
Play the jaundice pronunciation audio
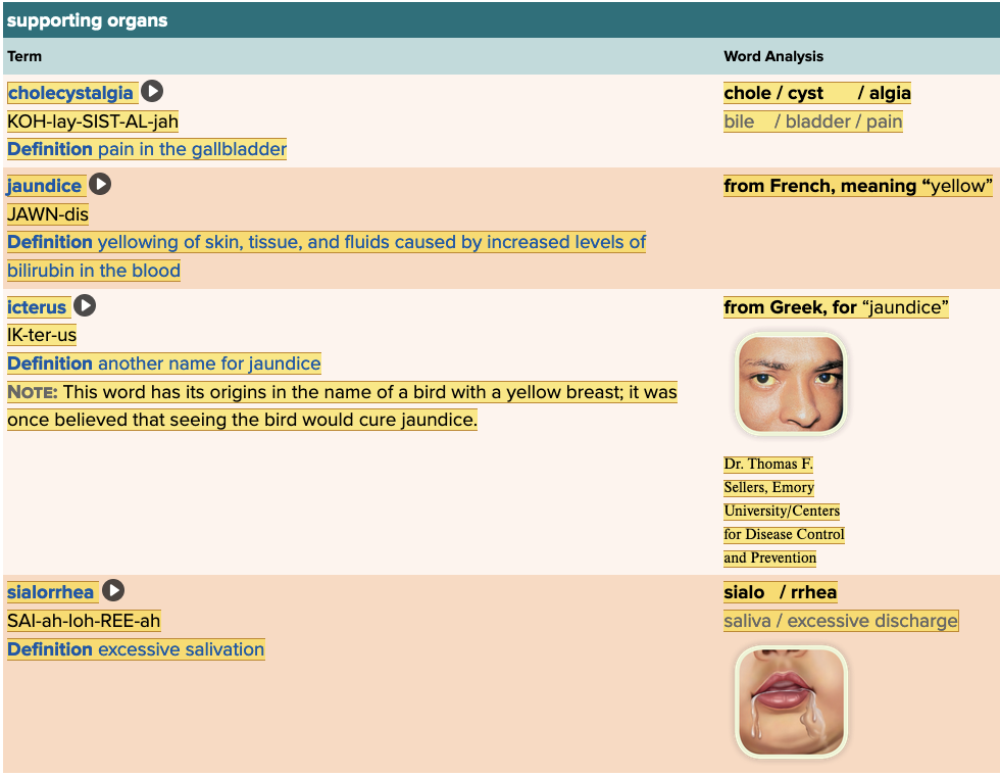pyautogui.click(x=100, y=185)
